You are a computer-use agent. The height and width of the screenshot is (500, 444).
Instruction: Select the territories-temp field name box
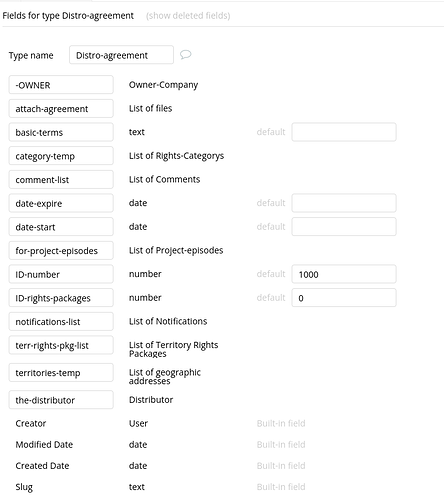tap(61, 372)
